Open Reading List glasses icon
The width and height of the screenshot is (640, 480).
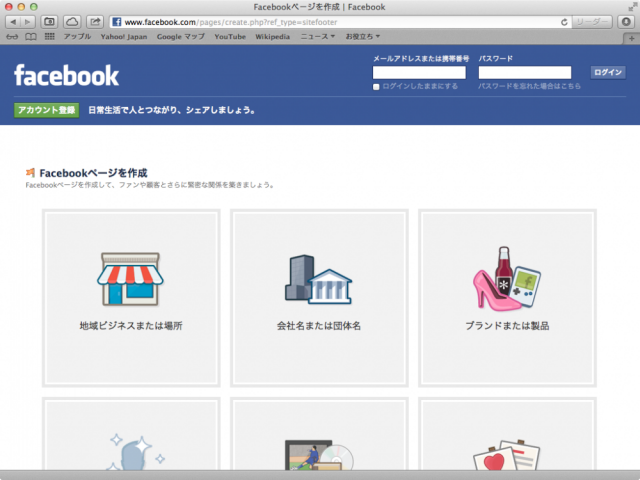pyautogui.click(x=12, y=37)
